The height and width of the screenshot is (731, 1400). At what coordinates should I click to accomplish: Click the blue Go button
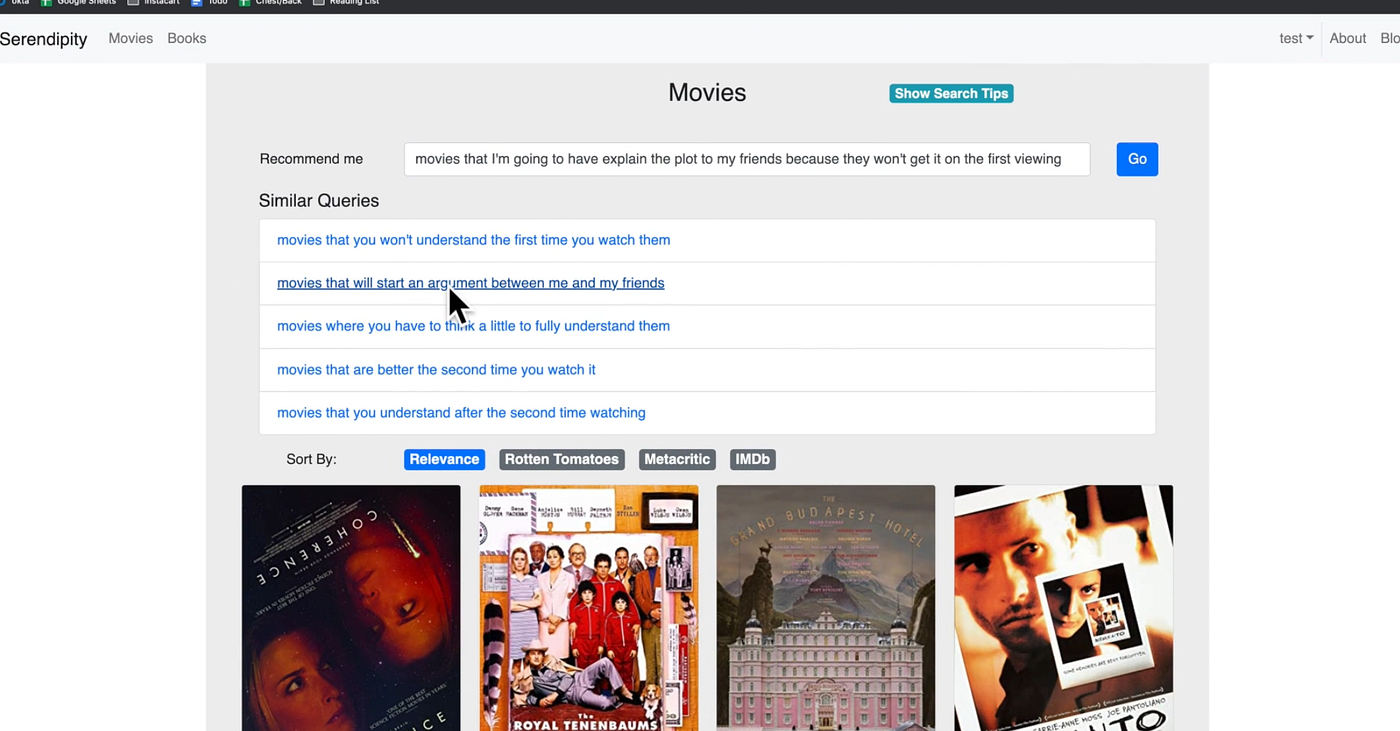coord(1137,159)
